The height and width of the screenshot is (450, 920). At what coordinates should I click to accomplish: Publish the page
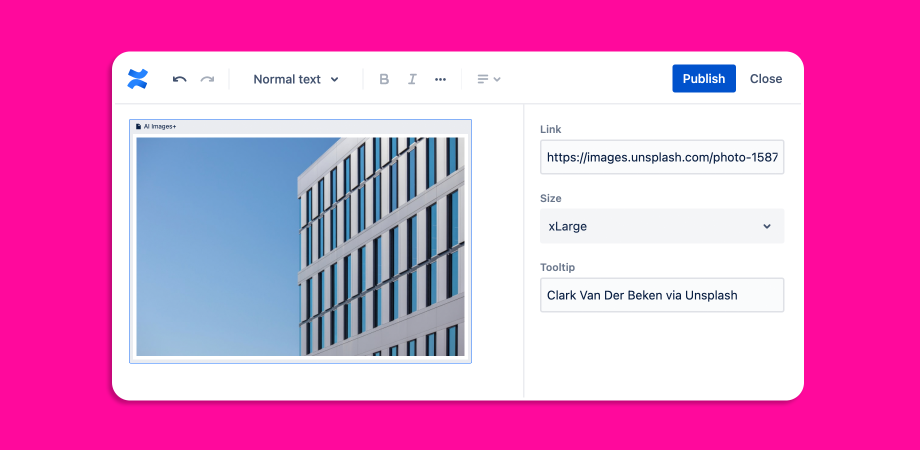click(703, 79)
